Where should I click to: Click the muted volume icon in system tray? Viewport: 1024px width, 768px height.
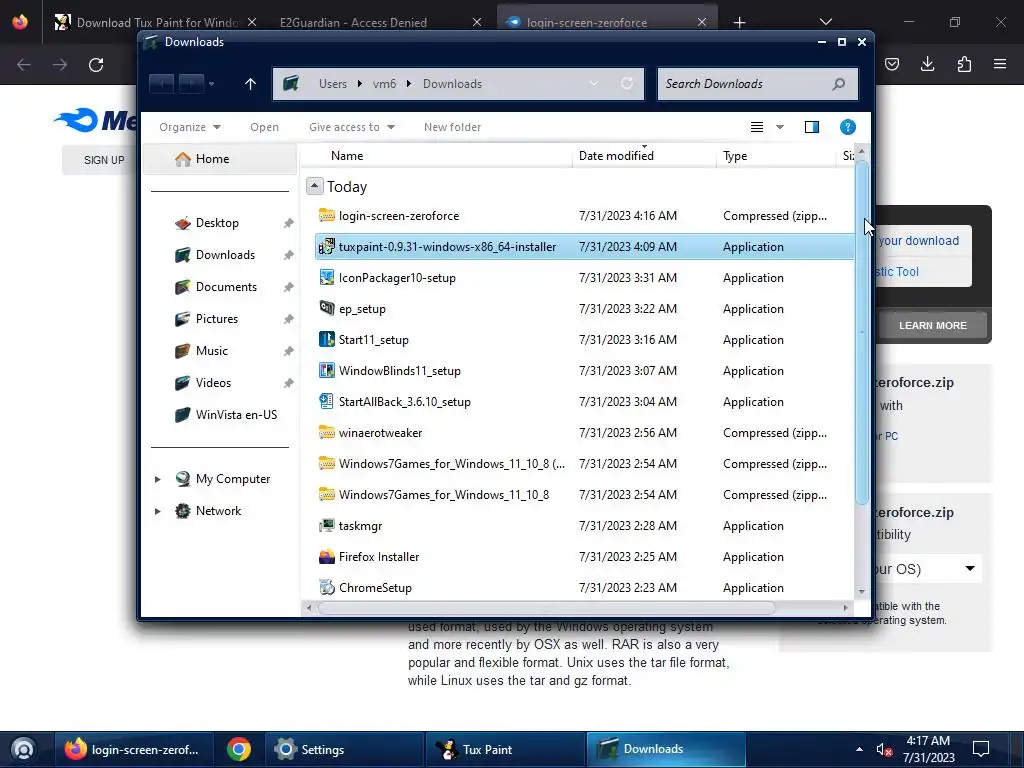(x=884, y=749)
